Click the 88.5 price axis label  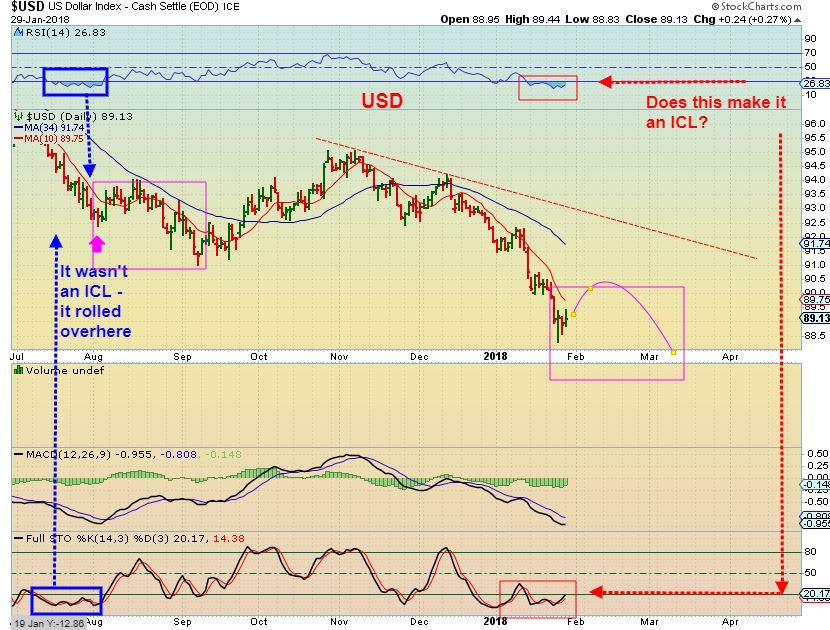(x=815, y=335)
